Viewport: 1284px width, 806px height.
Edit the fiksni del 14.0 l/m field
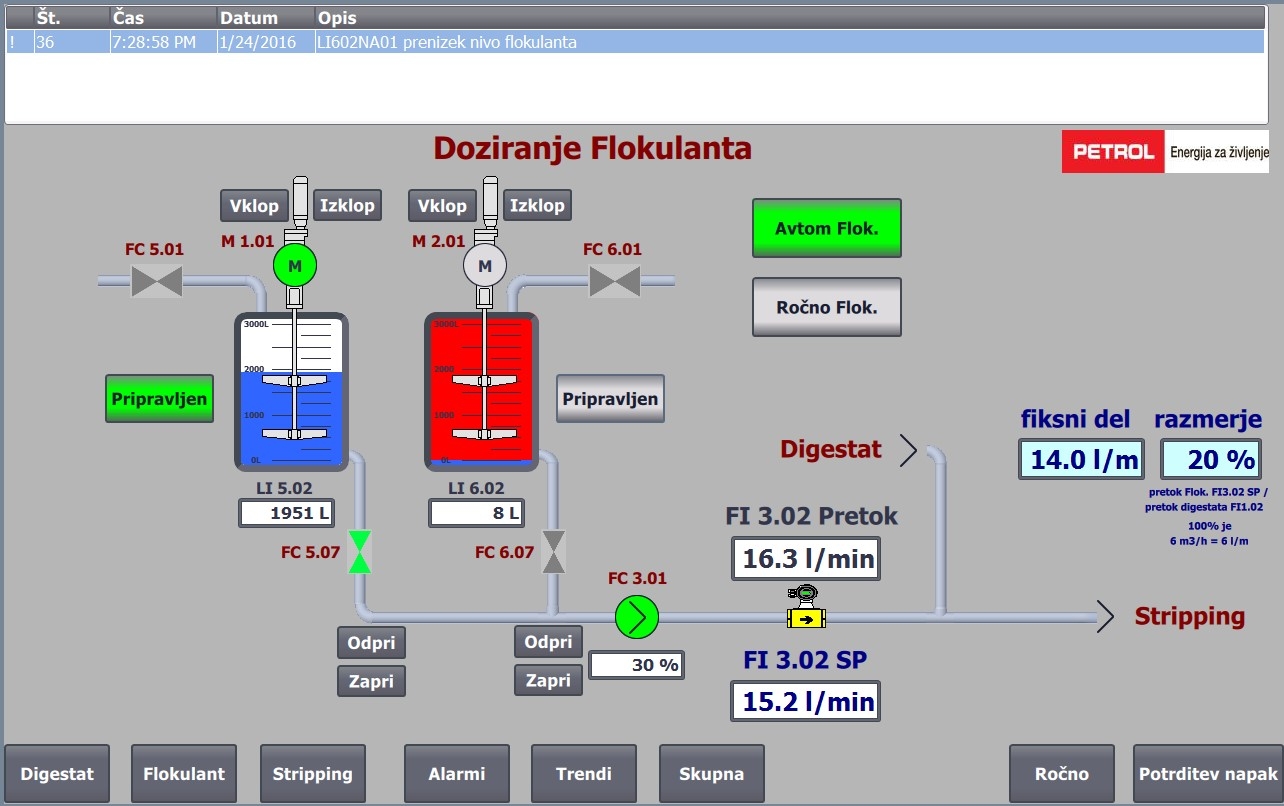[1081, 460]
